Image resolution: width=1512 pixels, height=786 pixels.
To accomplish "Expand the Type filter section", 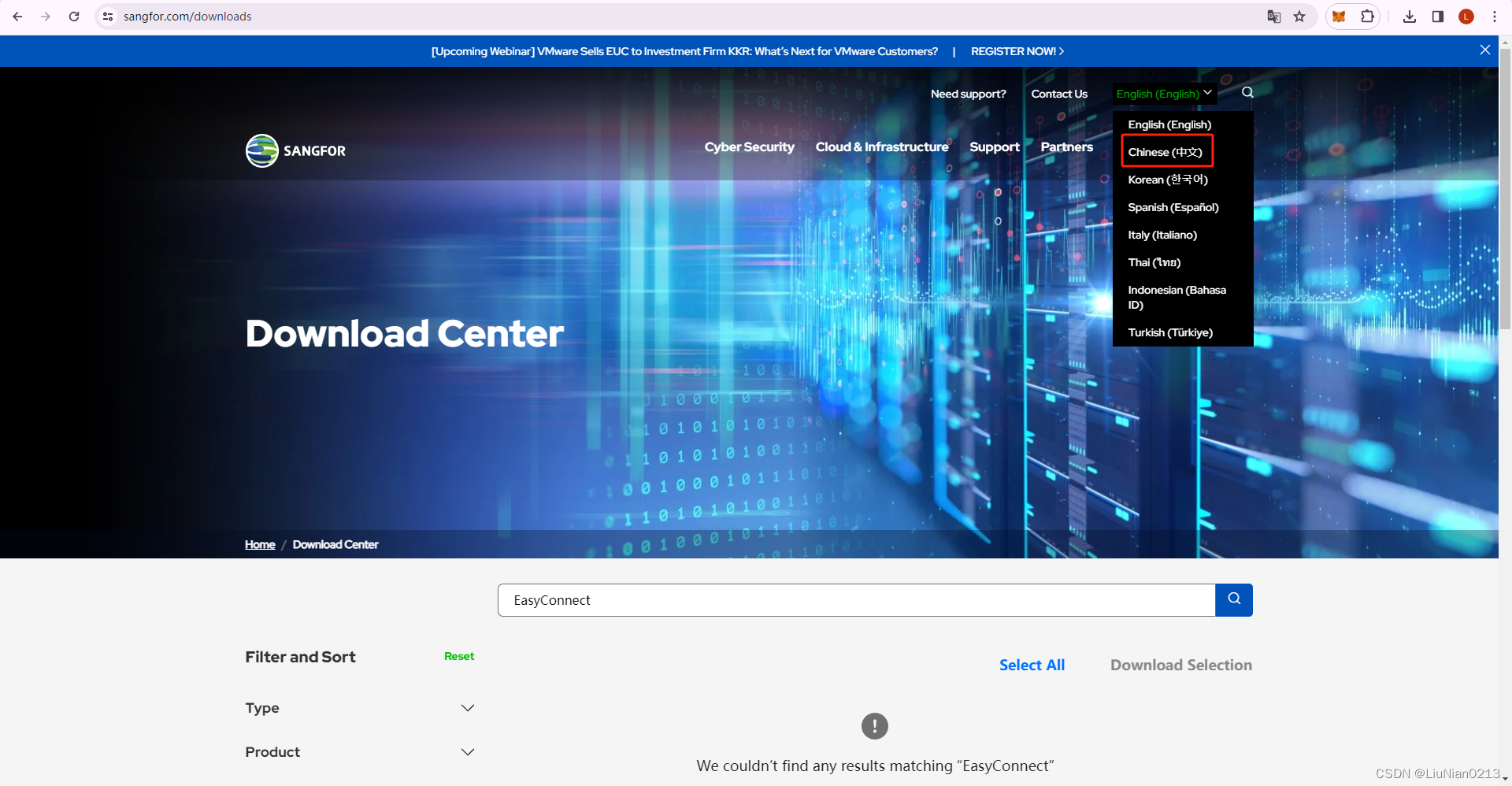I will tap(360, 708).
